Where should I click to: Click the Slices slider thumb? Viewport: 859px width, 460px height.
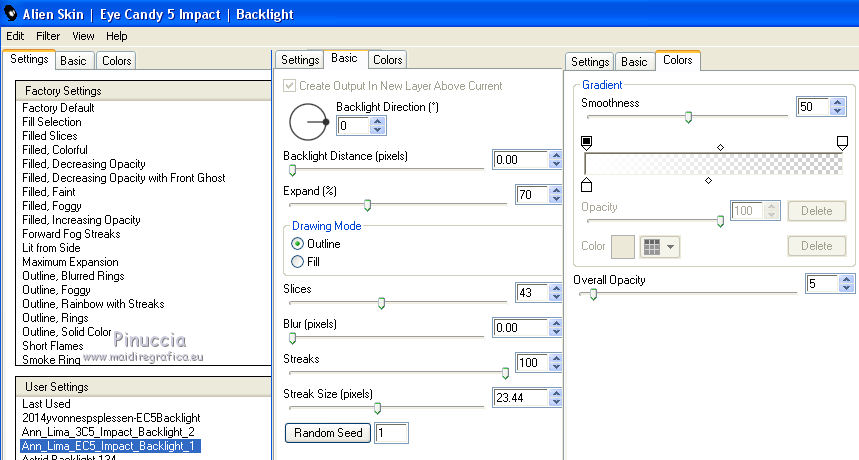[x=381, y=303]
